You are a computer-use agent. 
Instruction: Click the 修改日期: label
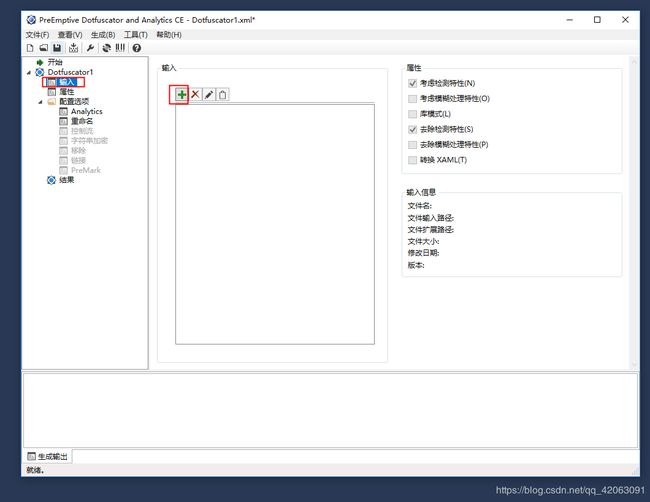(423, 253)
